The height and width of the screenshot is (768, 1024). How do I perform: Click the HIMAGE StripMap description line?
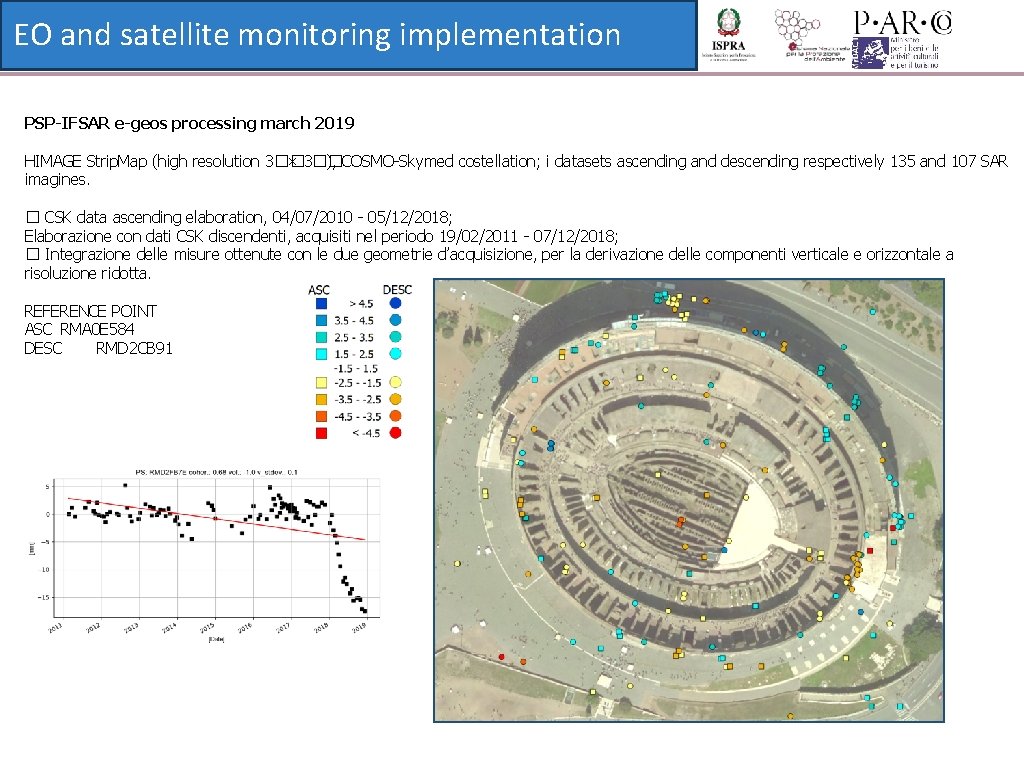(516, 170)
